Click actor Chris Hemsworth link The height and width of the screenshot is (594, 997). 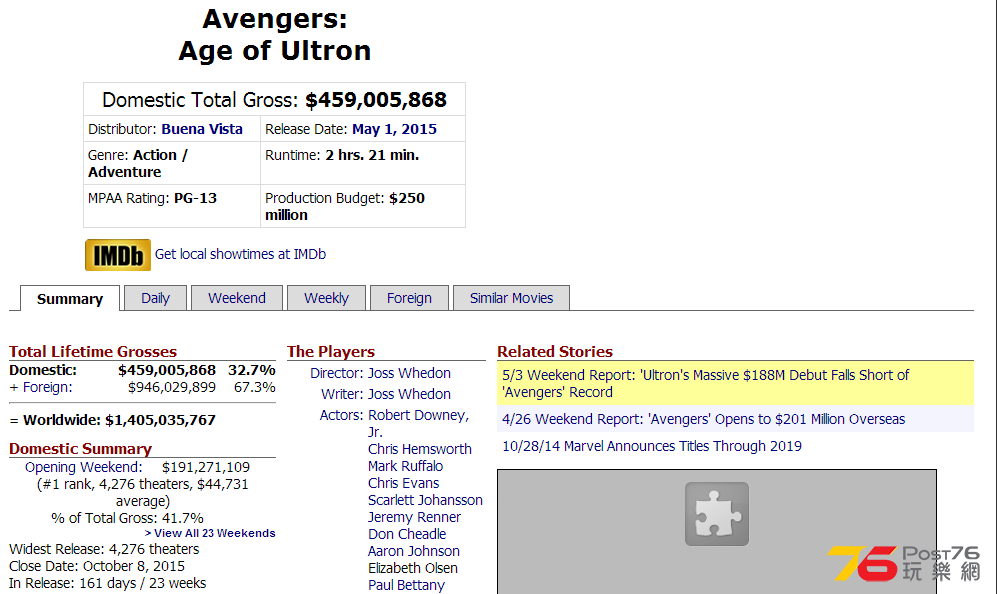(x=420, y=449)
